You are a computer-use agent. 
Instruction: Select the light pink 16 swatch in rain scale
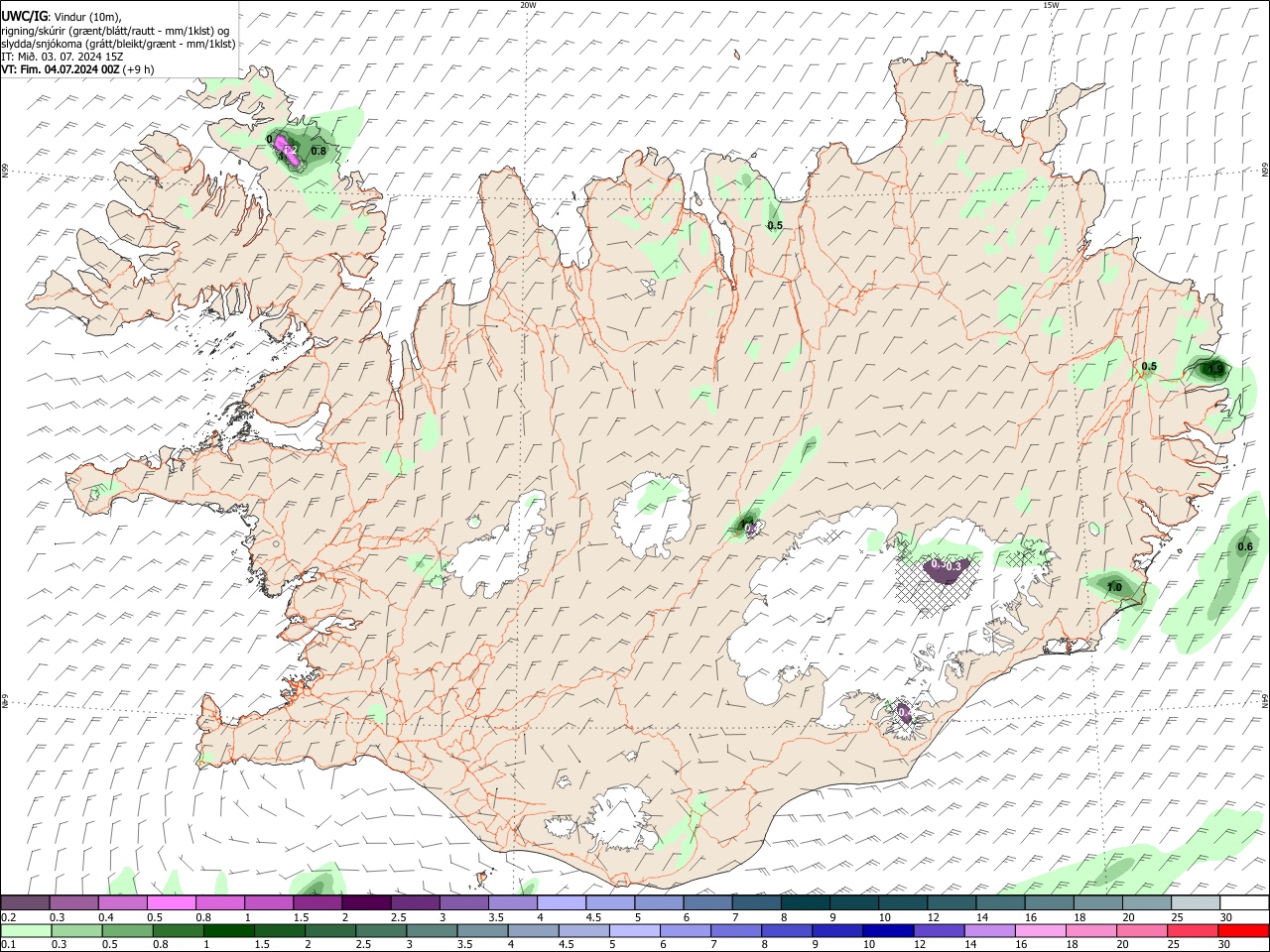tap(1041, 930)
